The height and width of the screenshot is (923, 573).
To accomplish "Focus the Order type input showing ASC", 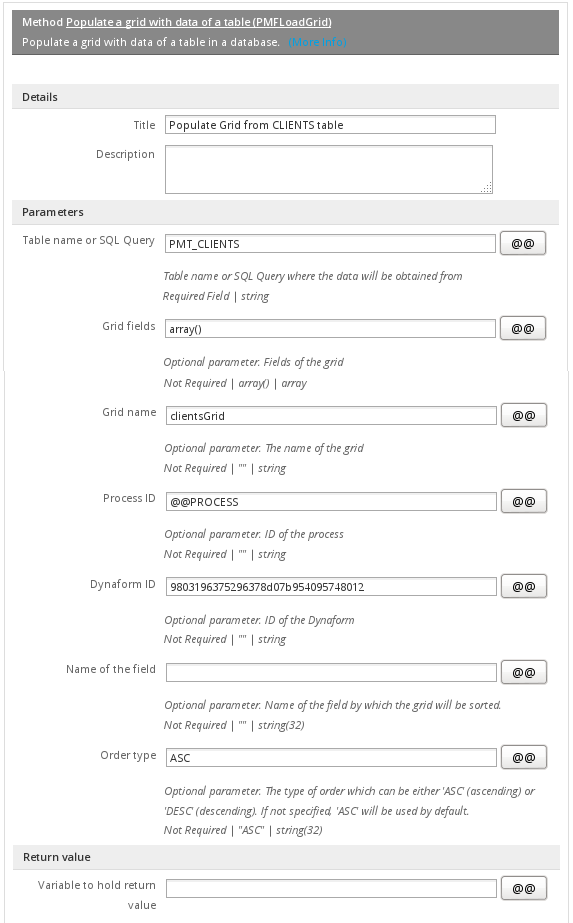I will tap(332, 758).
